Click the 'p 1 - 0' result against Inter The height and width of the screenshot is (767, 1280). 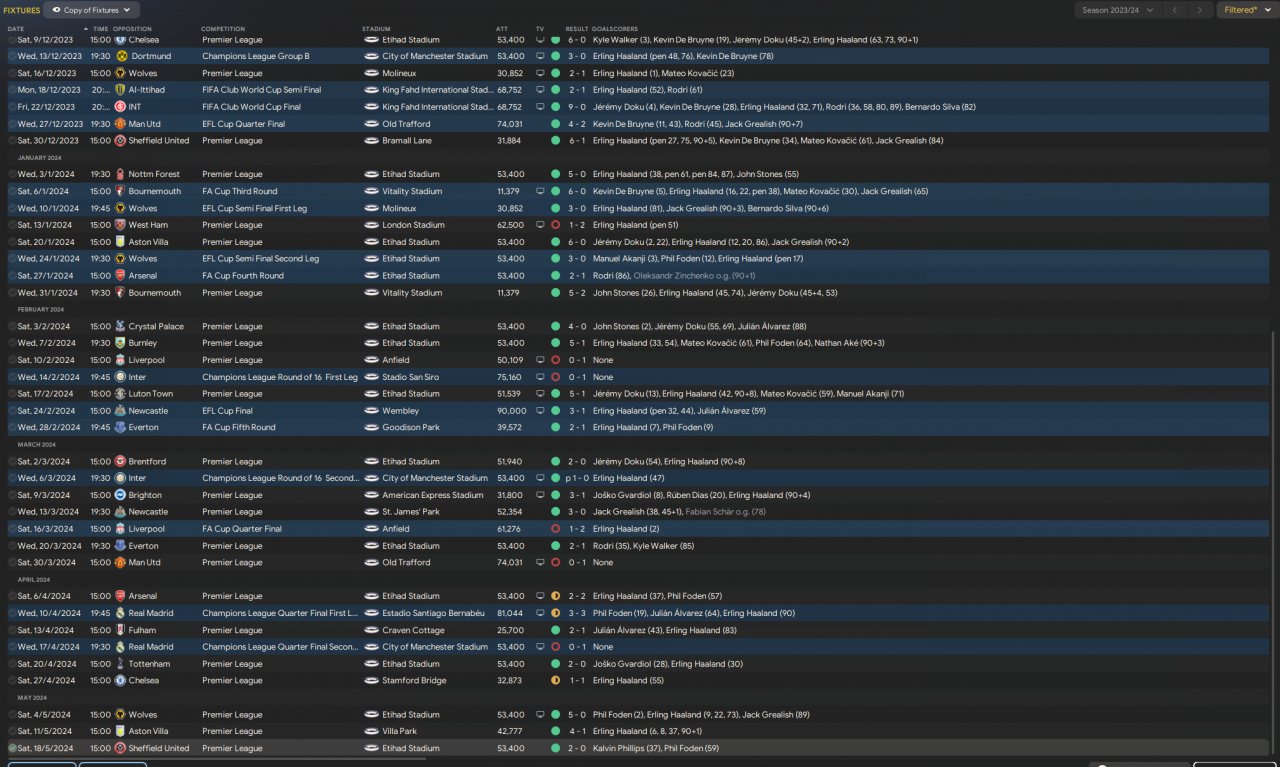(575, 479)
